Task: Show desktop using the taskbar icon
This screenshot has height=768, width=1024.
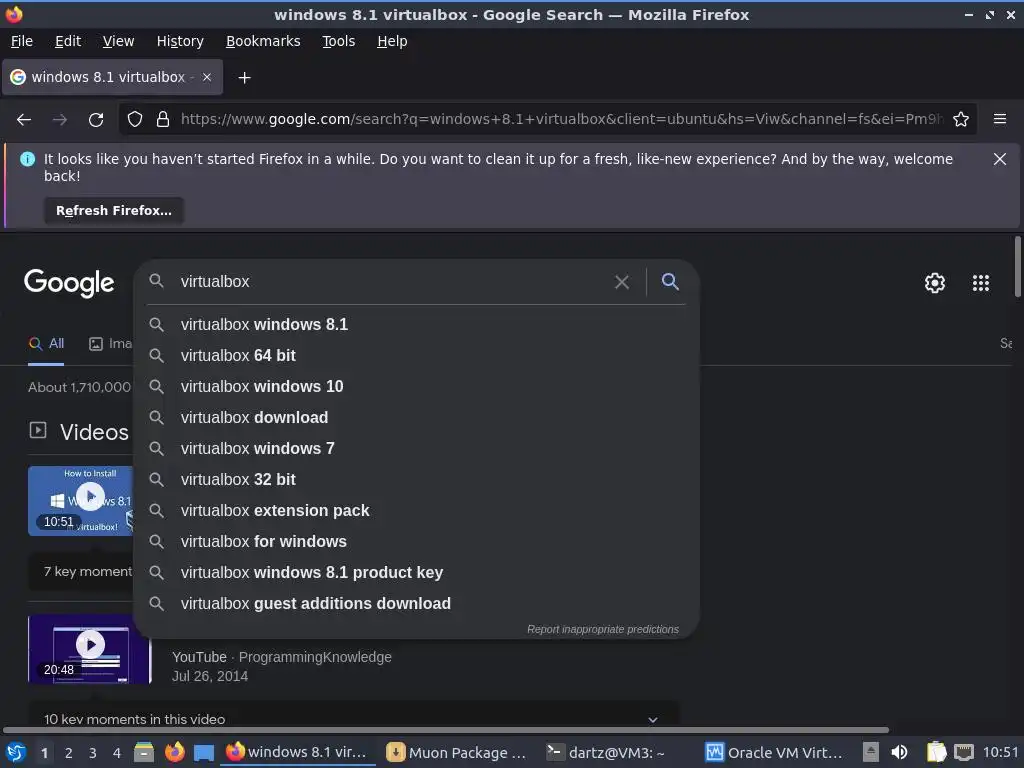Action: pyautogui.click(x=204, y=753)
